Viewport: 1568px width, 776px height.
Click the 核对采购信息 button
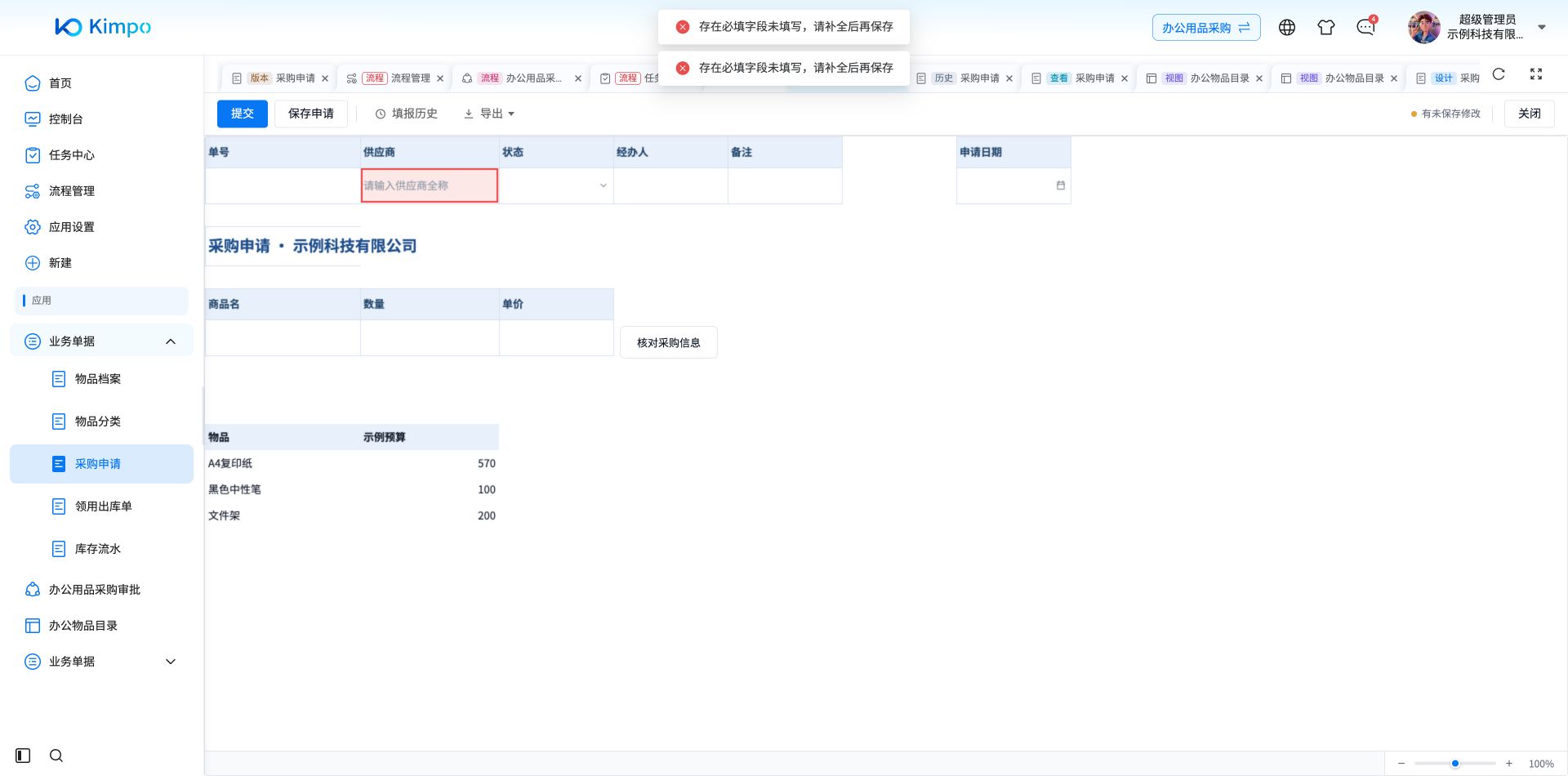tap(669, 343)
